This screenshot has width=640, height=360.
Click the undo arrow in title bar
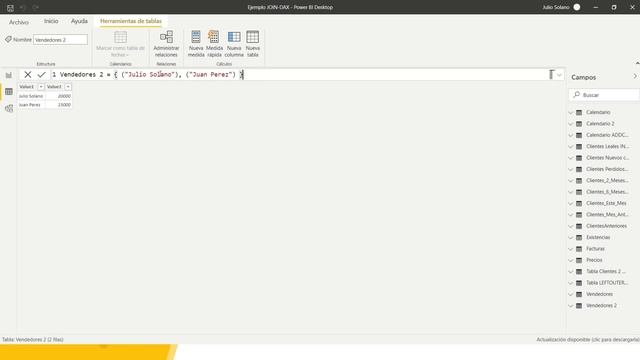click(x=23, y=8)
